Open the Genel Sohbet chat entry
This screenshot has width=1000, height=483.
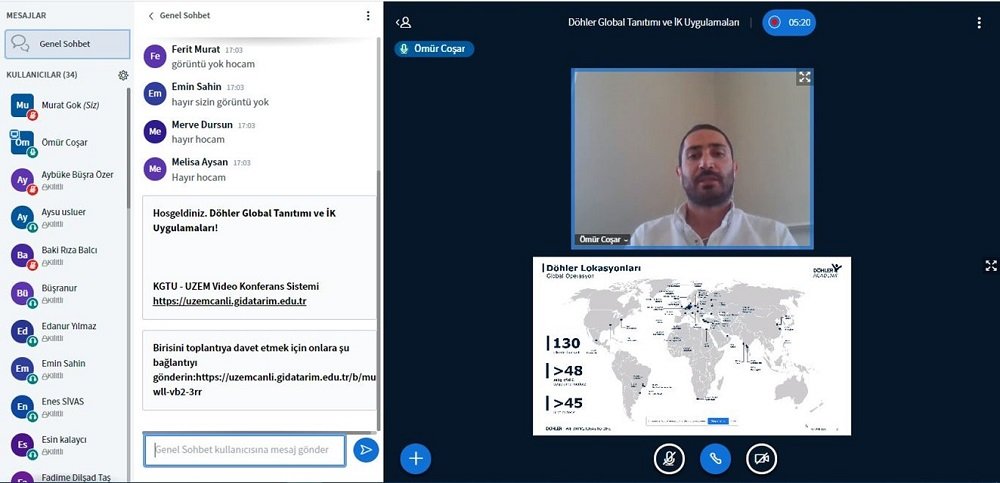tap(67, 44)
